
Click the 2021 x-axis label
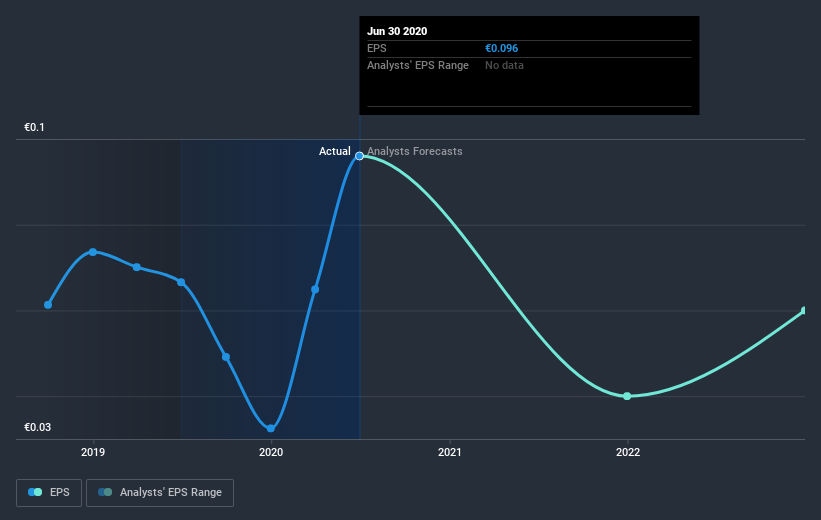pos(450,452)
